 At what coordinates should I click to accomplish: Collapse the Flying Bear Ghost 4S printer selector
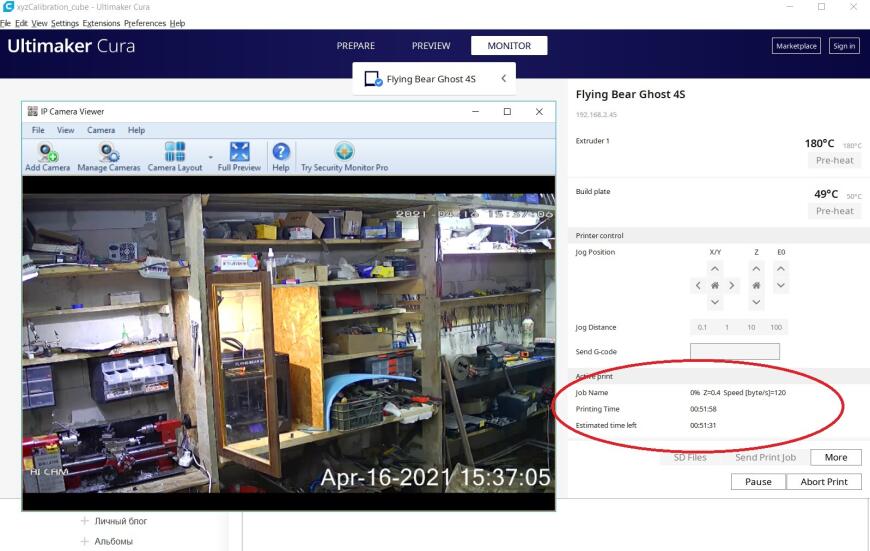tap(503, 78)
